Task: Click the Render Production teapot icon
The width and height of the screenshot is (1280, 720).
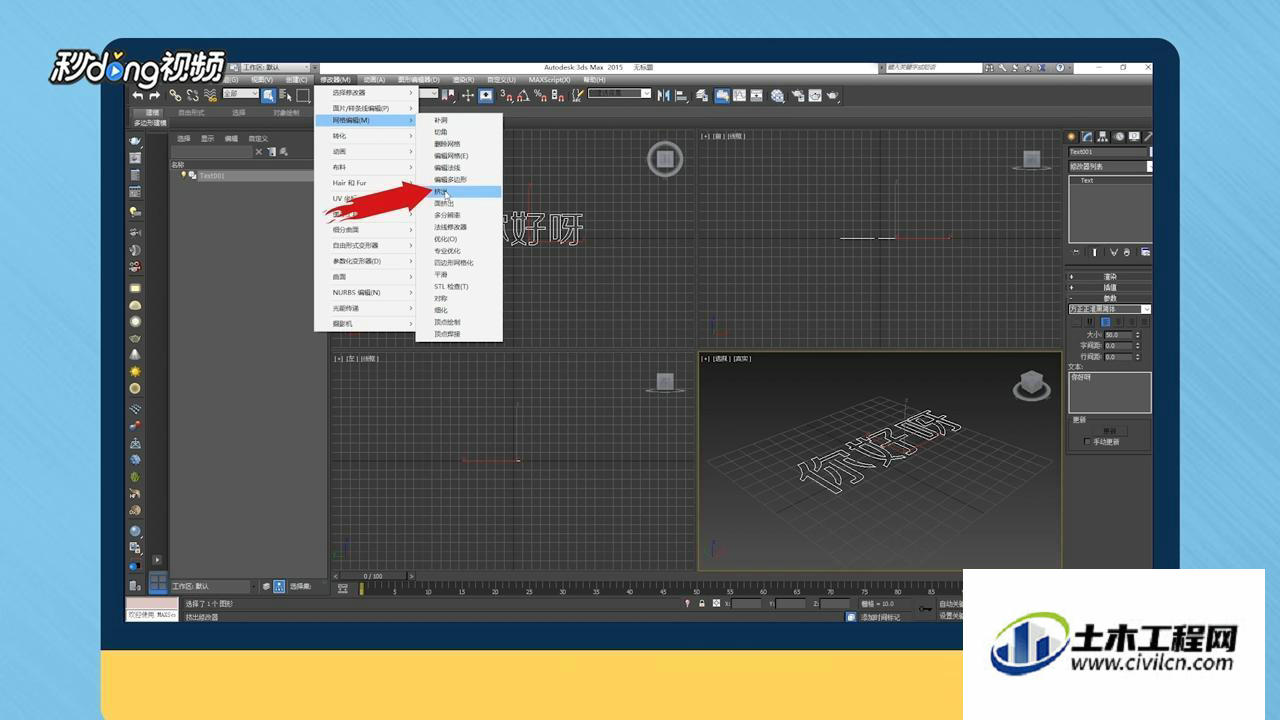Action: [x=832, y=95]
